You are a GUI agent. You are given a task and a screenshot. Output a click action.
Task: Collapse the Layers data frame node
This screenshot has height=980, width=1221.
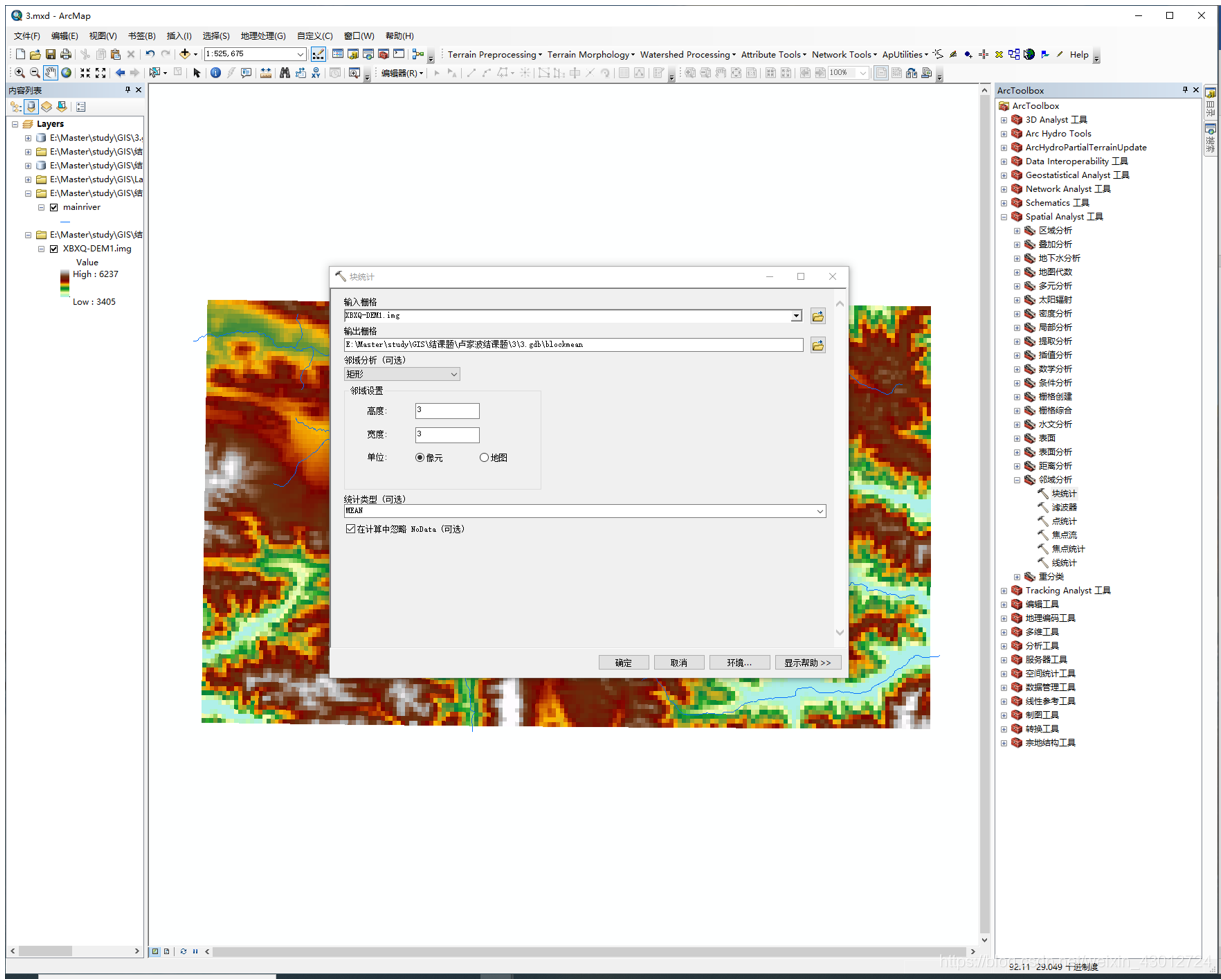click(x=14, y=124)
